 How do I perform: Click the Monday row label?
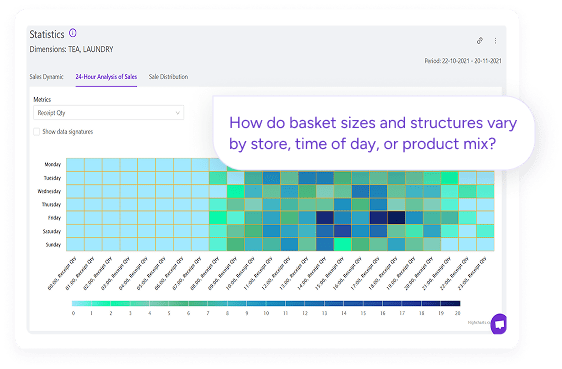pos(53,164)
